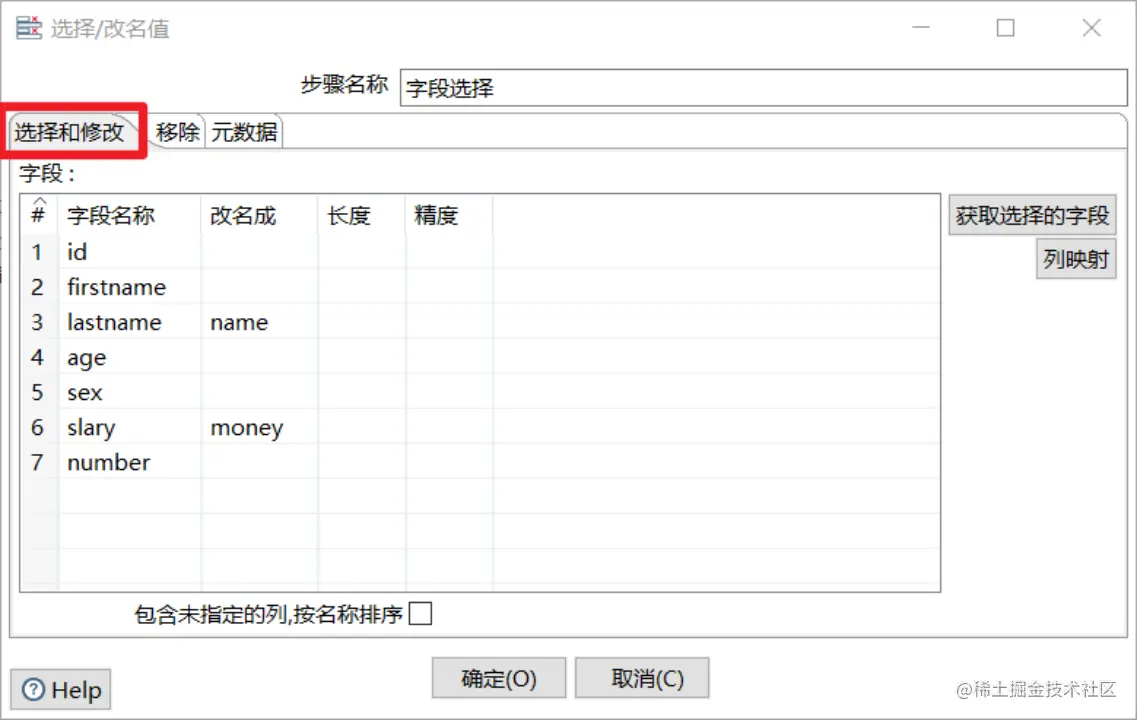Cancel with the 取消(C) button
Image resolution: width=1137 pixels, height=720 pixels.
[642, 678]
